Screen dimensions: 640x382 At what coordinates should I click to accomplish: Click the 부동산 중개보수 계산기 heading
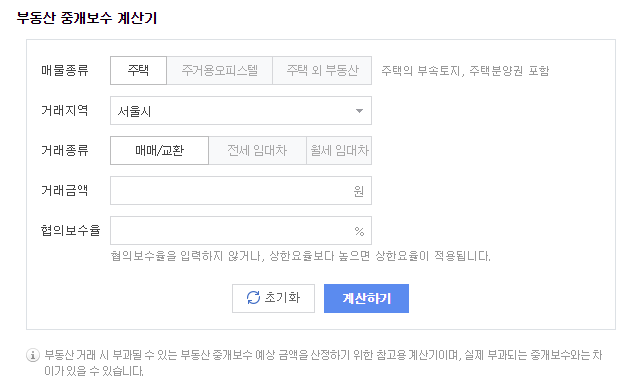(x=87, y=18)
